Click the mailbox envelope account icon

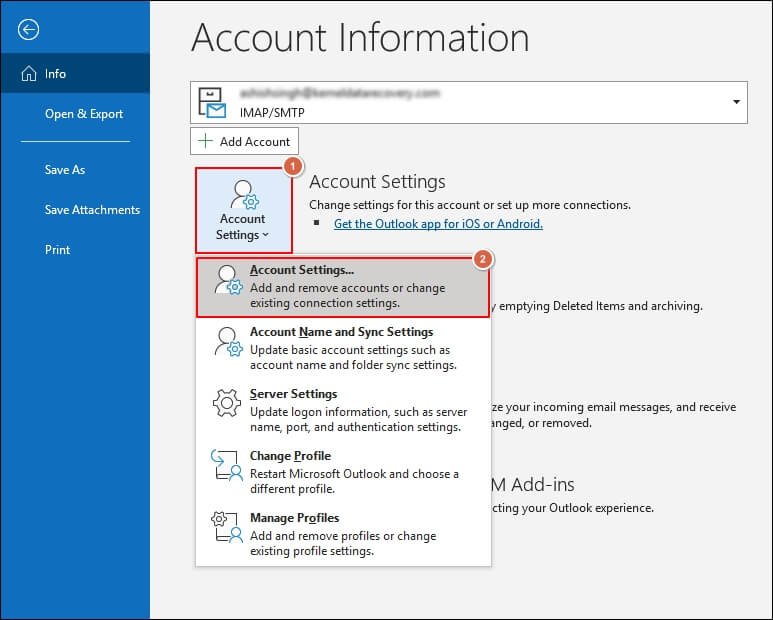click(x=211, y=103)
